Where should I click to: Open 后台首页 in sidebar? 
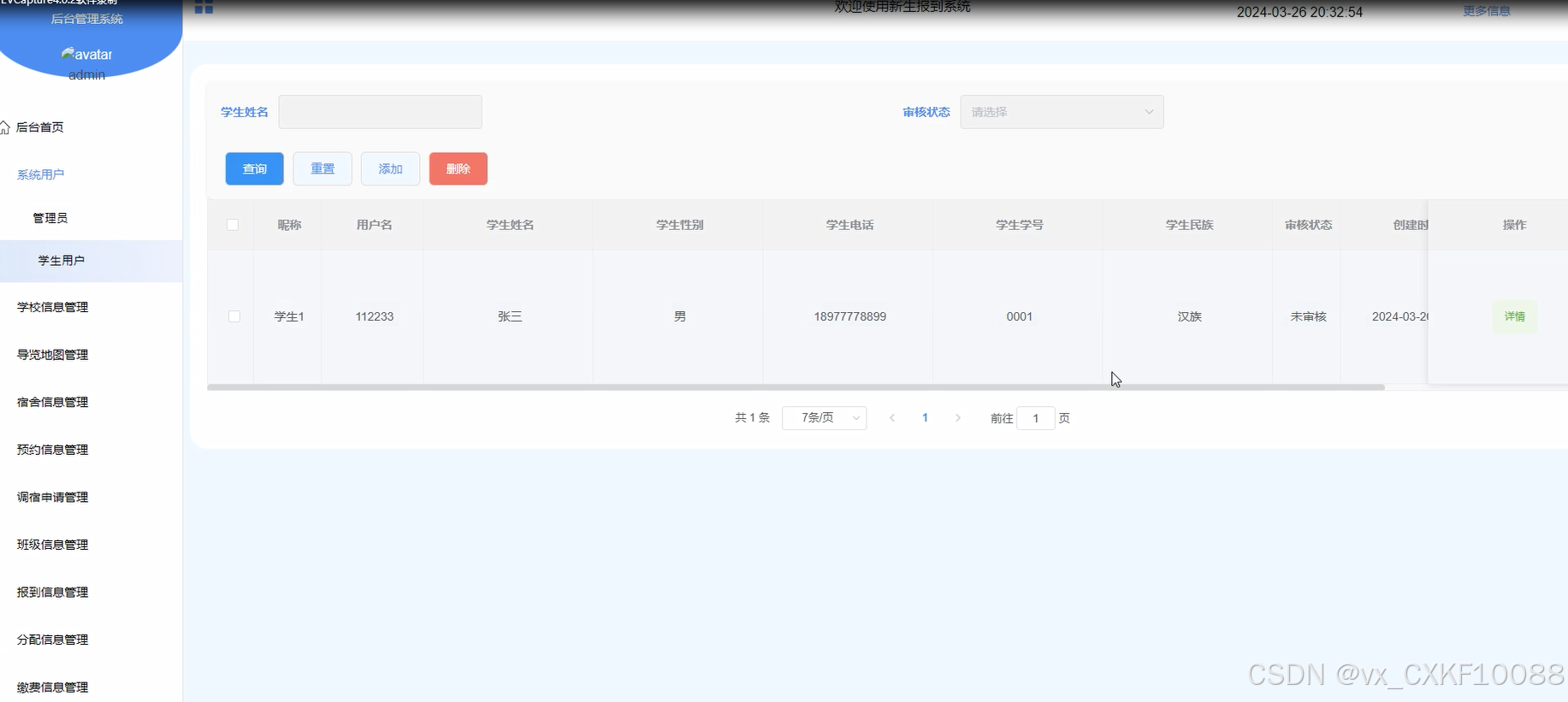[40, 127]
